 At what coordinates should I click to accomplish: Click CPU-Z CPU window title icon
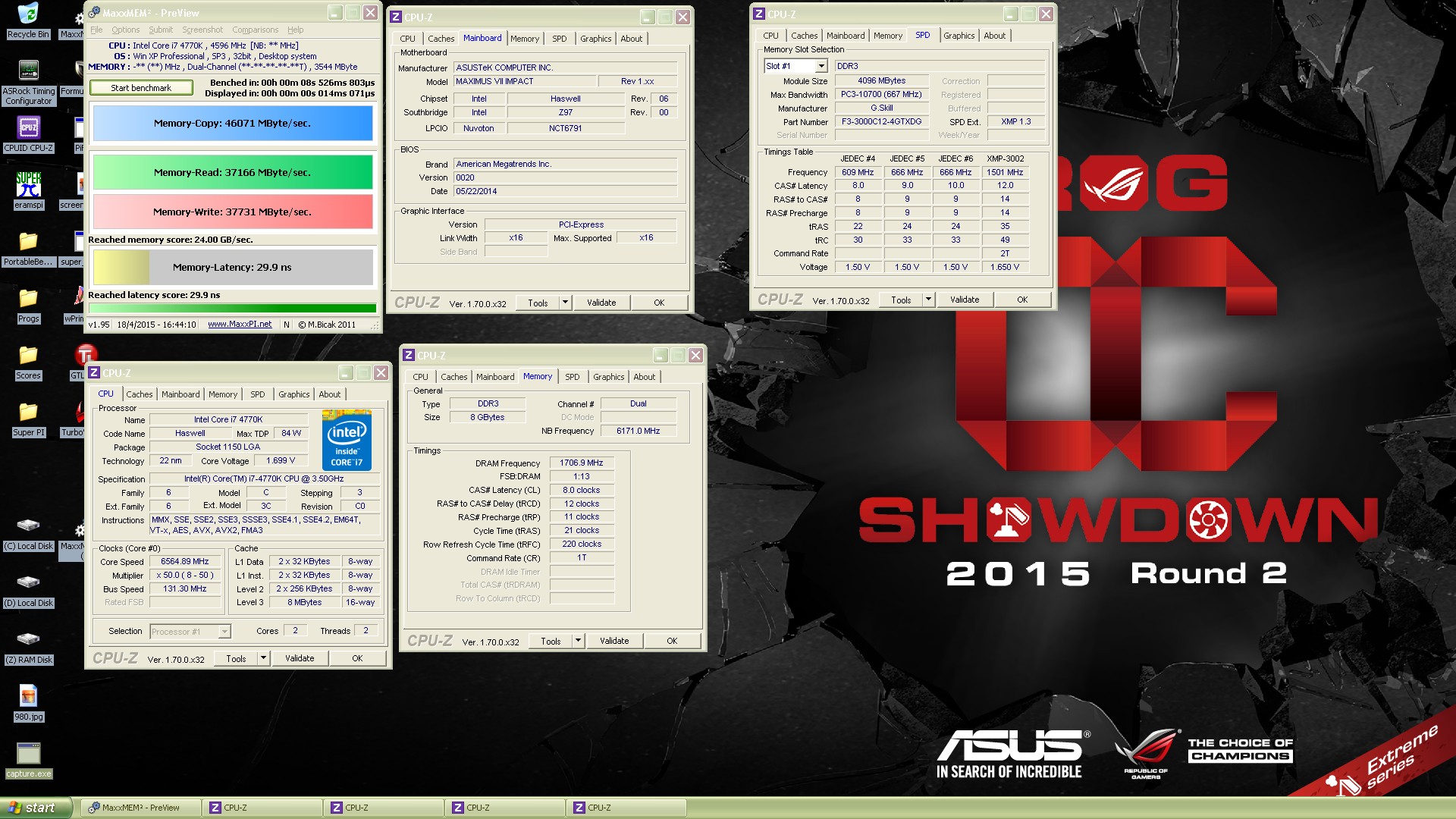[x=94, y=372]
